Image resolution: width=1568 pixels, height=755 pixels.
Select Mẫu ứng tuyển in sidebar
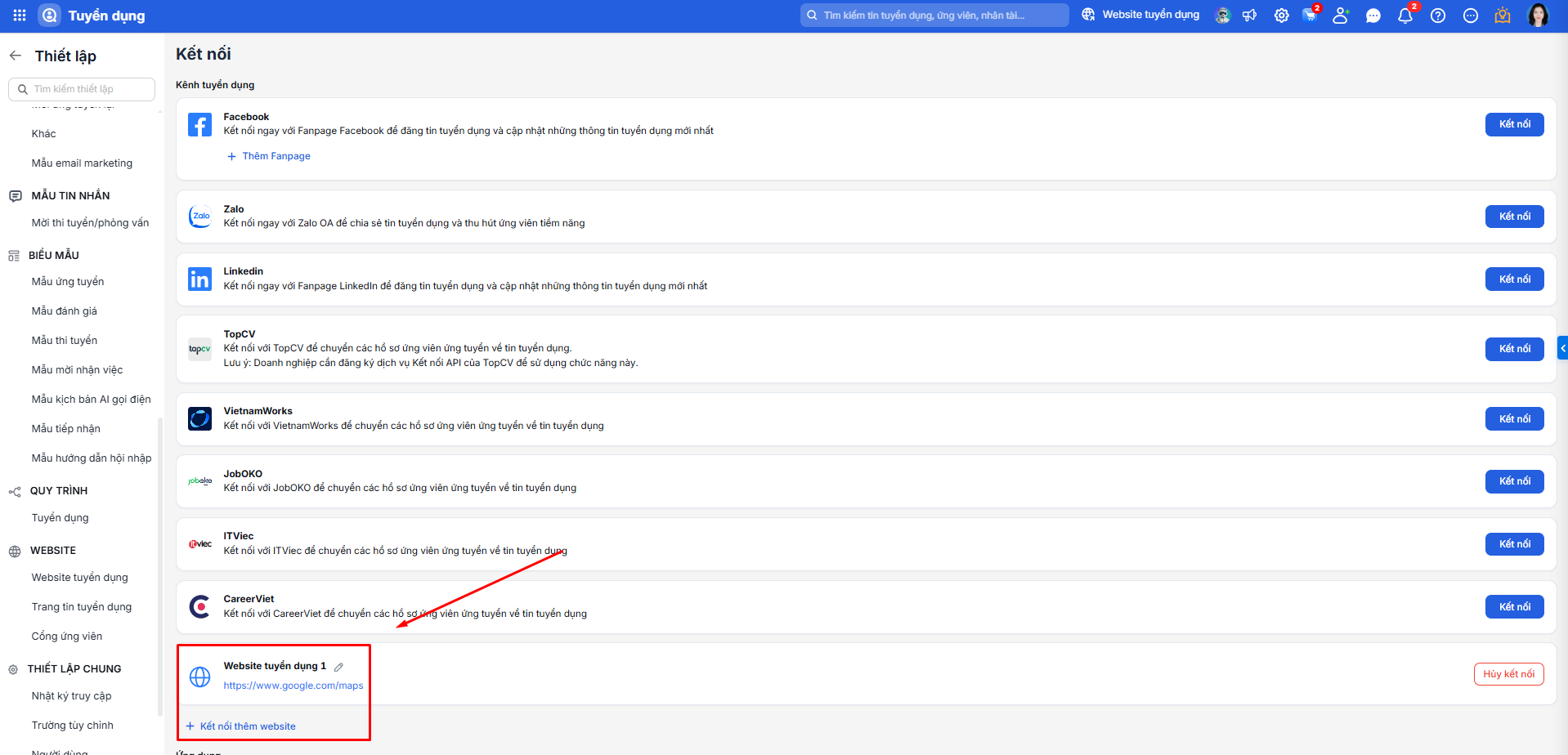(68, 282)
